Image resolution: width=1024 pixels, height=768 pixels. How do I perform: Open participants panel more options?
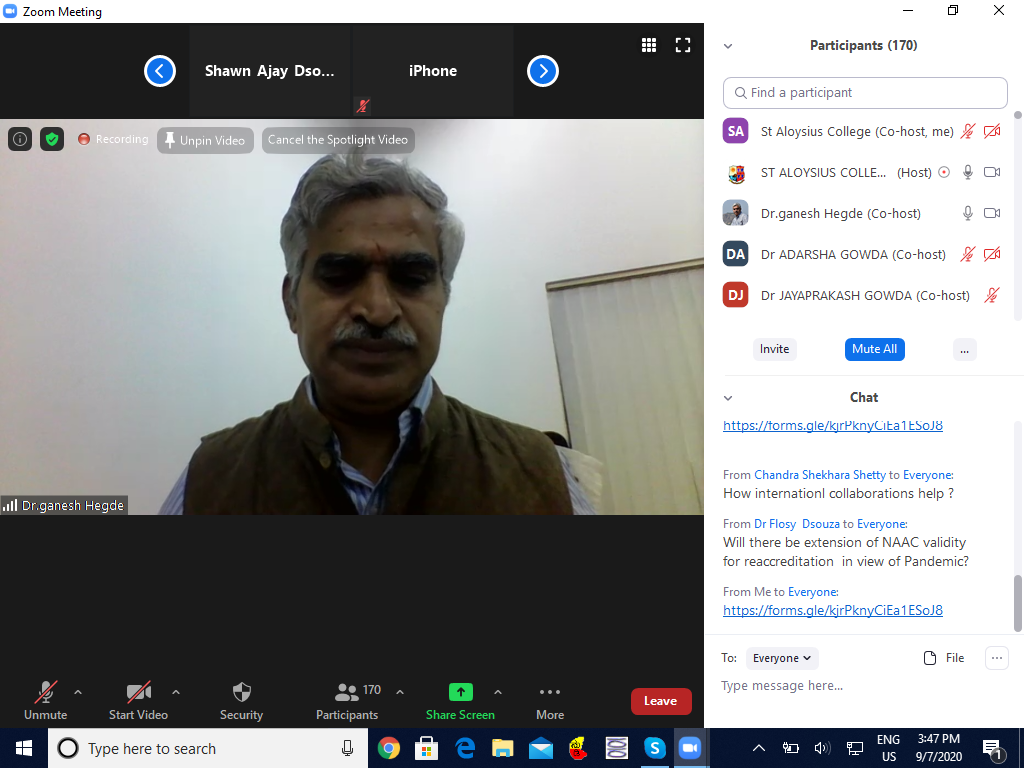(x=965, y=349)
